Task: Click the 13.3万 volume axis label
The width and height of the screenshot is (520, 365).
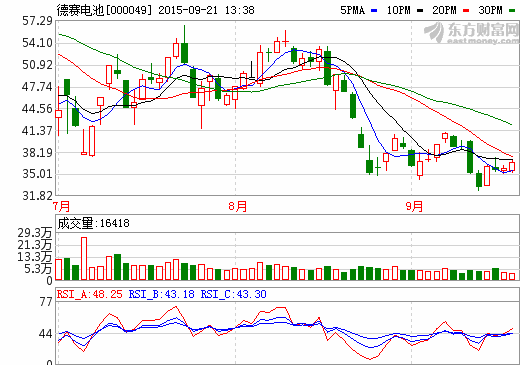Action: 35,257
